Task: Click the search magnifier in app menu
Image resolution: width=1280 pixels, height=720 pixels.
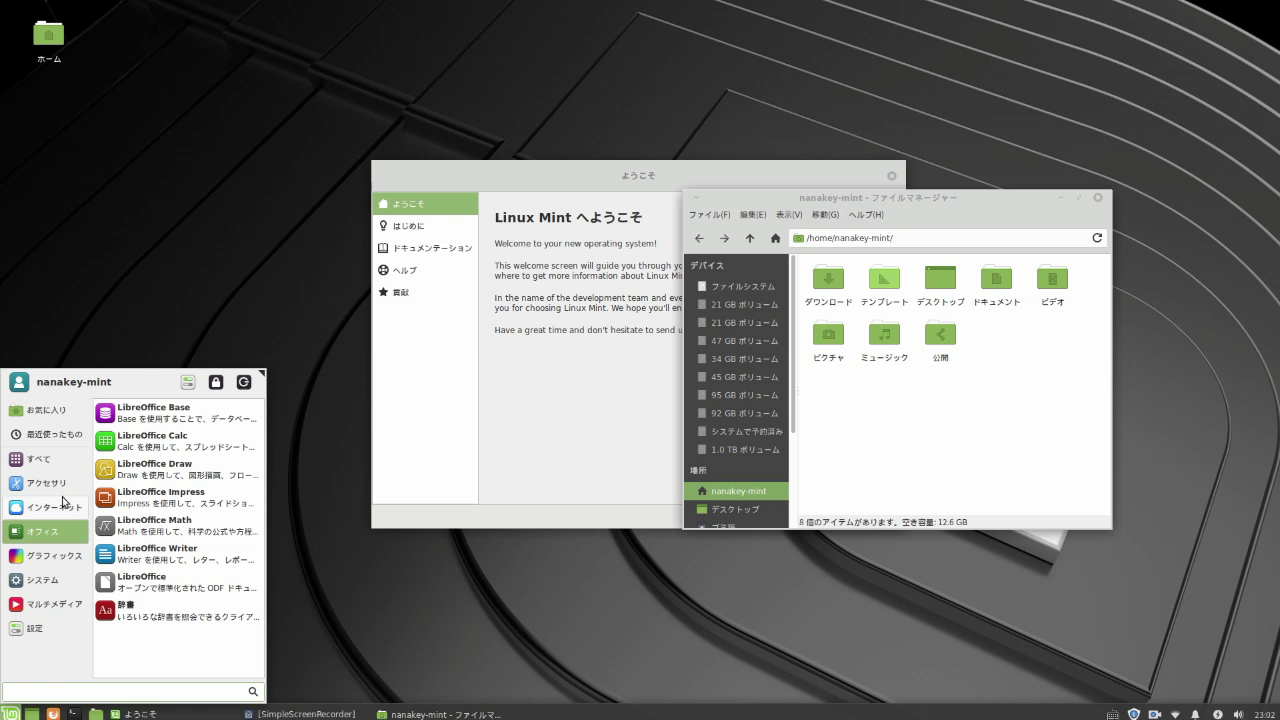Action: click(x=253, y=691)
